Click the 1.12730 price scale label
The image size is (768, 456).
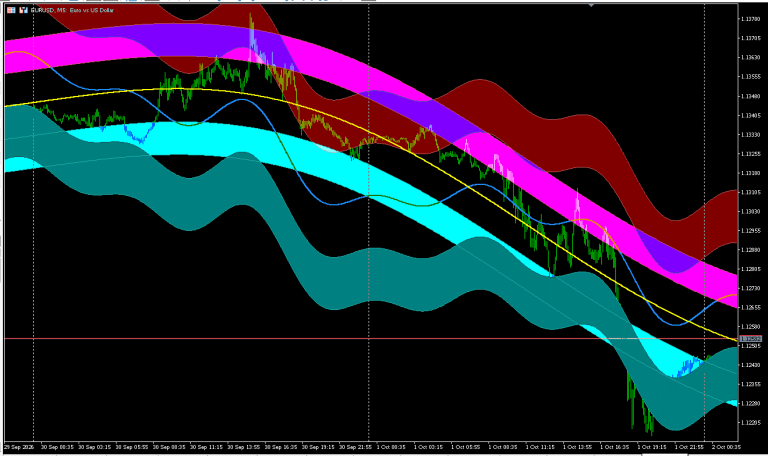click(750, 288)
